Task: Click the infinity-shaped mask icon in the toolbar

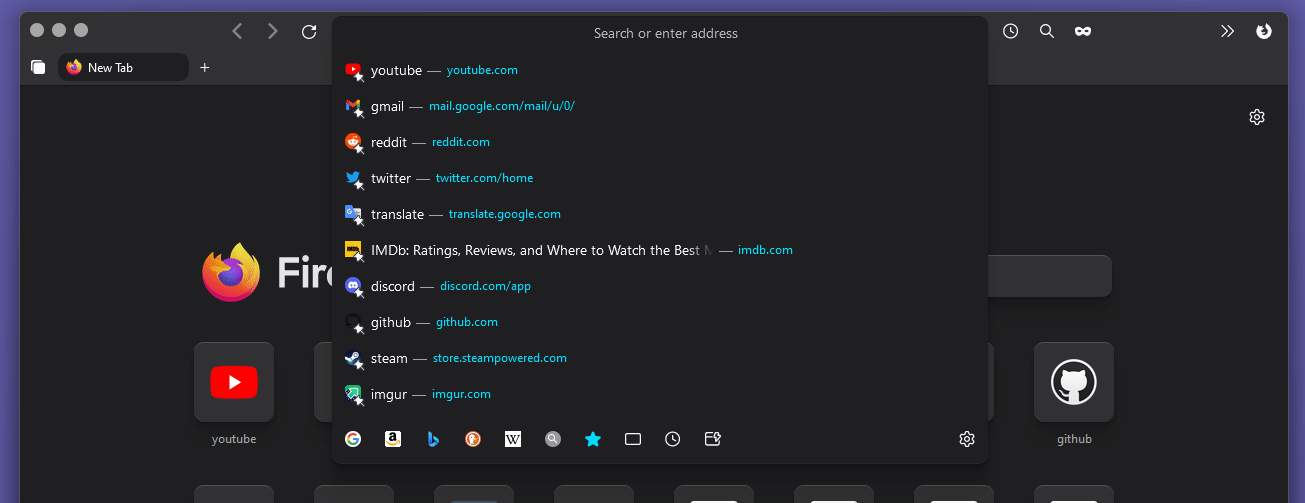Action: (1082, 31)
